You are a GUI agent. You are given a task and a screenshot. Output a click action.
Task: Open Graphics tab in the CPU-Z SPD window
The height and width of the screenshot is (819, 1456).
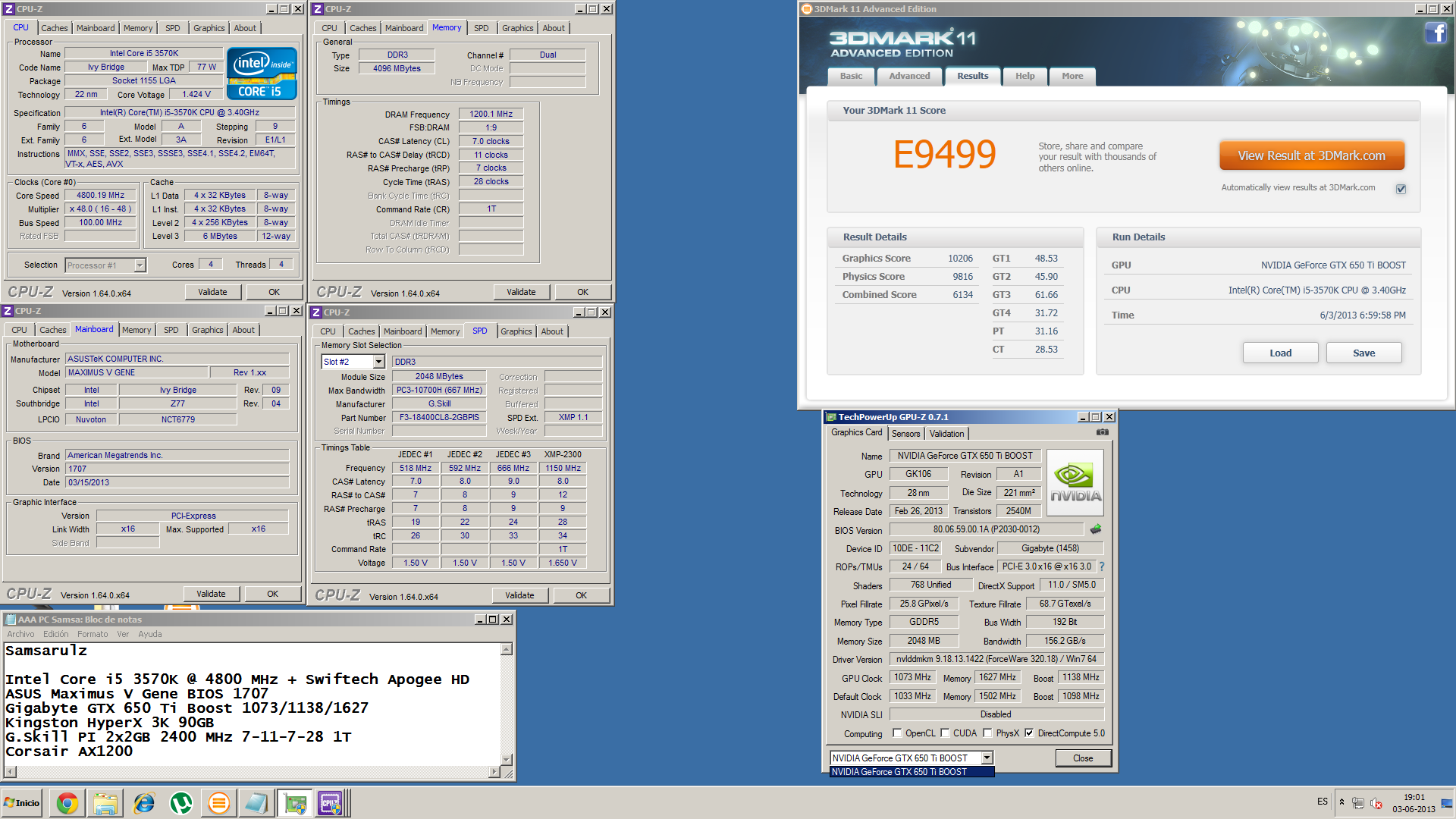[516, 331]
